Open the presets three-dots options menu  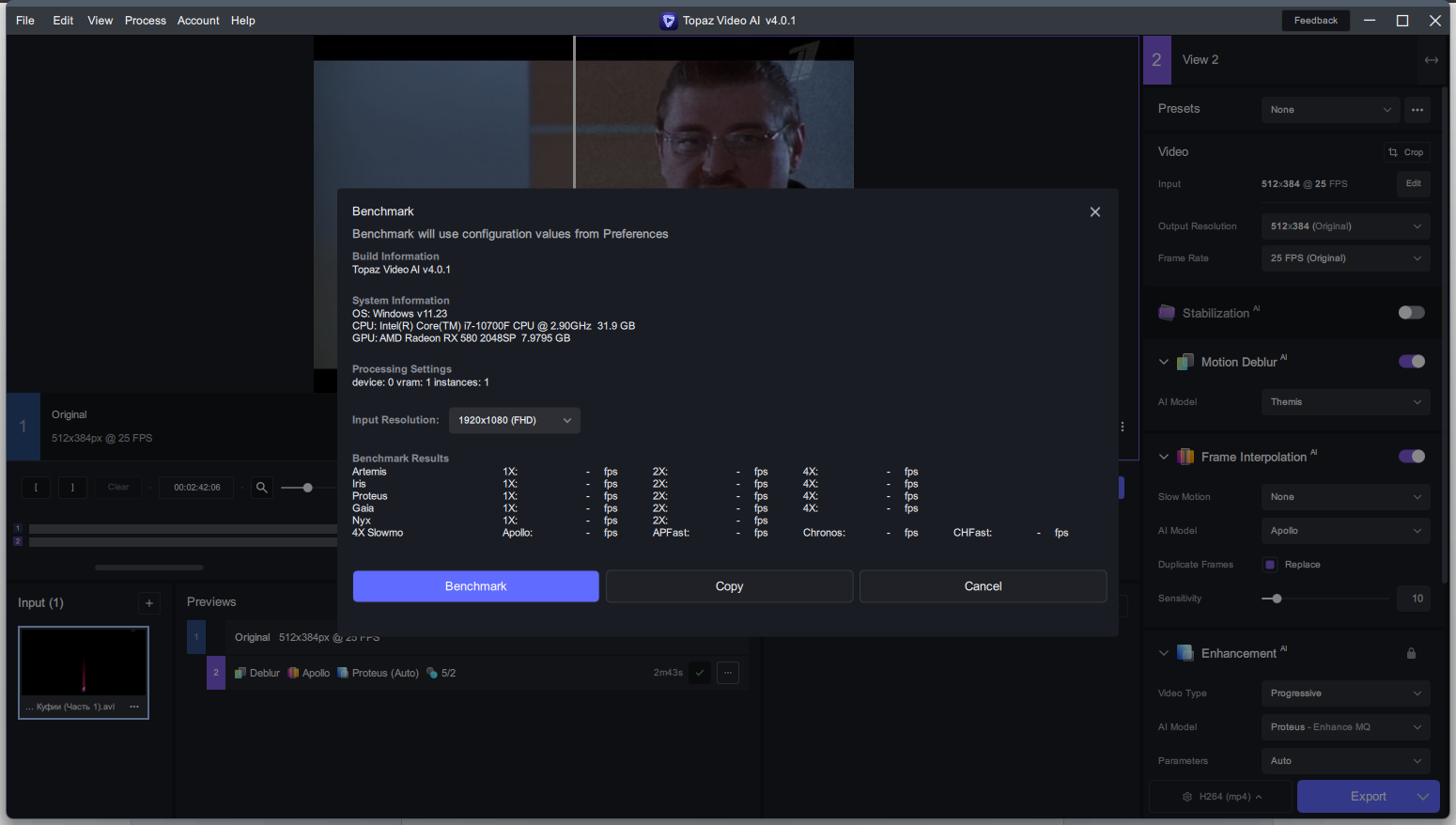[x=1417, y=110]
